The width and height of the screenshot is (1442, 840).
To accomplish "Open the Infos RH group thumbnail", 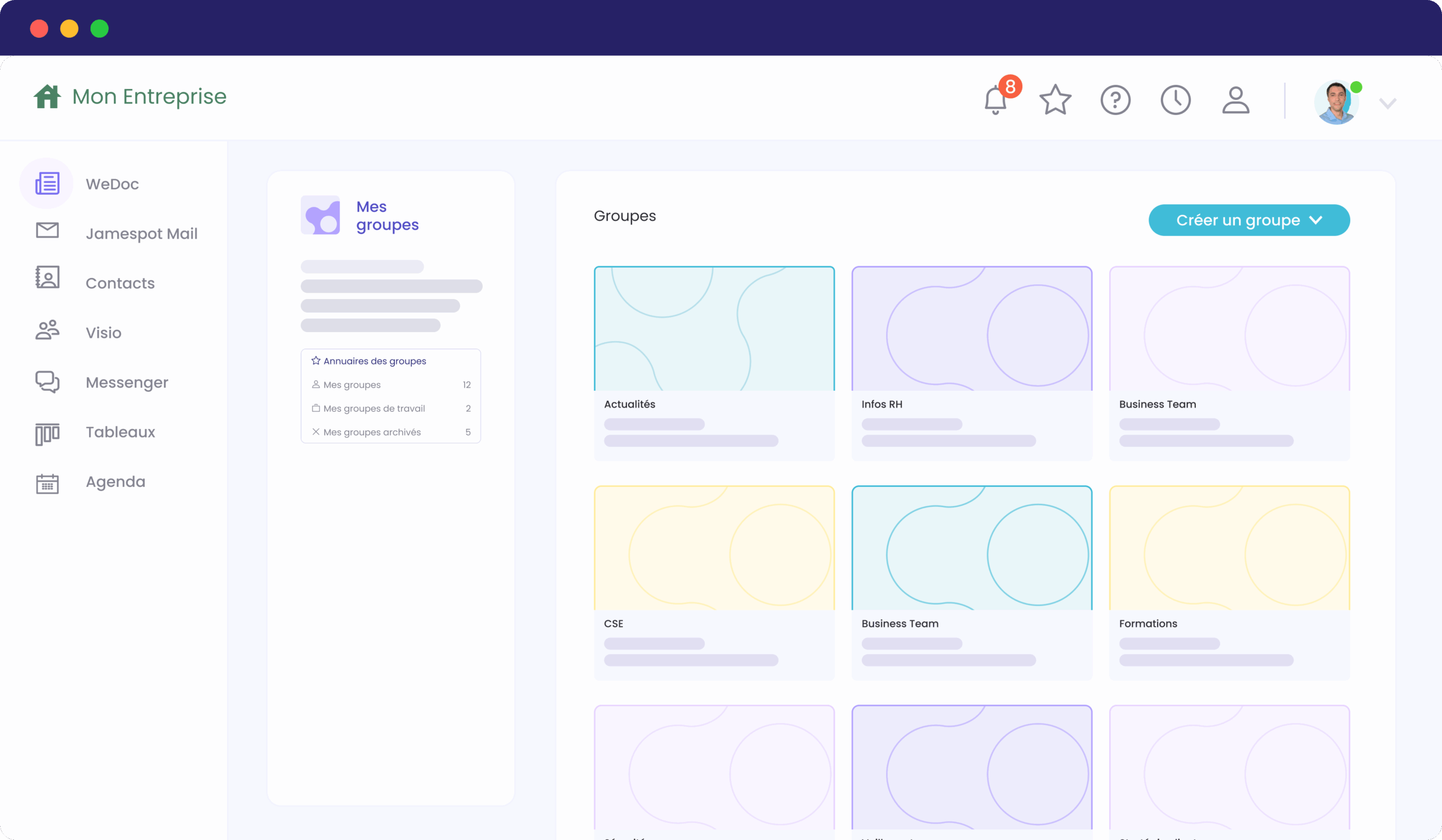I will point(971,329).
